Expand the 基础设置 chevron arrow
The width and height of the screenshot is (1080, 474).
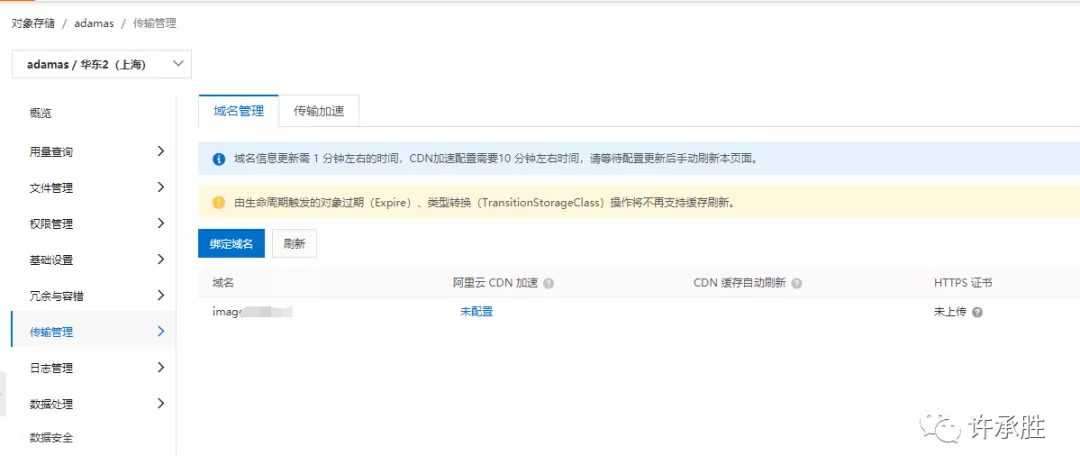160,259
